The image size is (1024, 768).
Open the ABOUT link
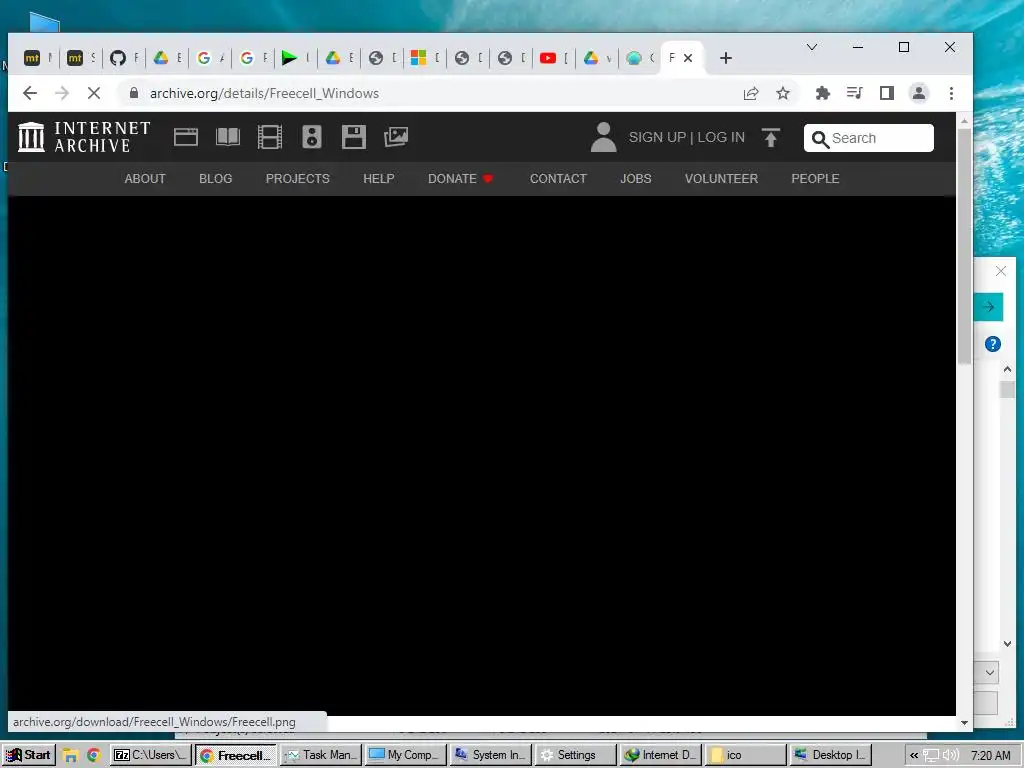click(x=145, y=178)
